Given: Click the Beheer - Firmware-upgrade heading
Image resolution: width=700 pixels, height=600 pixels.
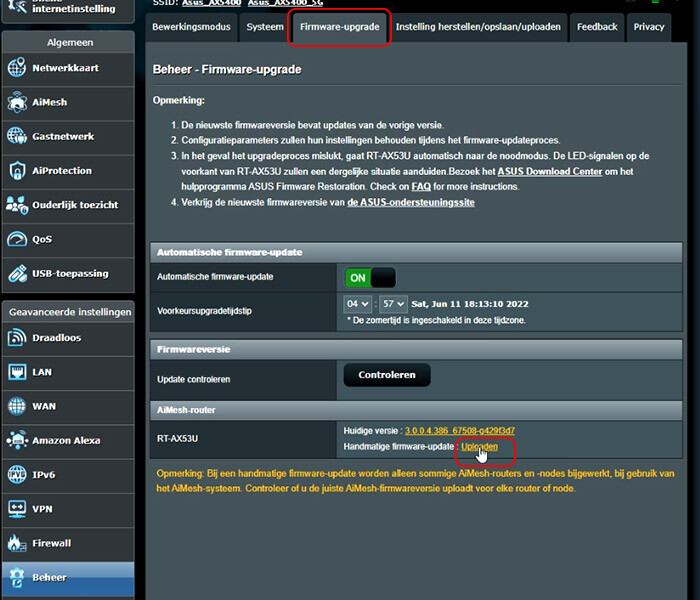Looking at the screenshot, I should click(x=227, y=70).
